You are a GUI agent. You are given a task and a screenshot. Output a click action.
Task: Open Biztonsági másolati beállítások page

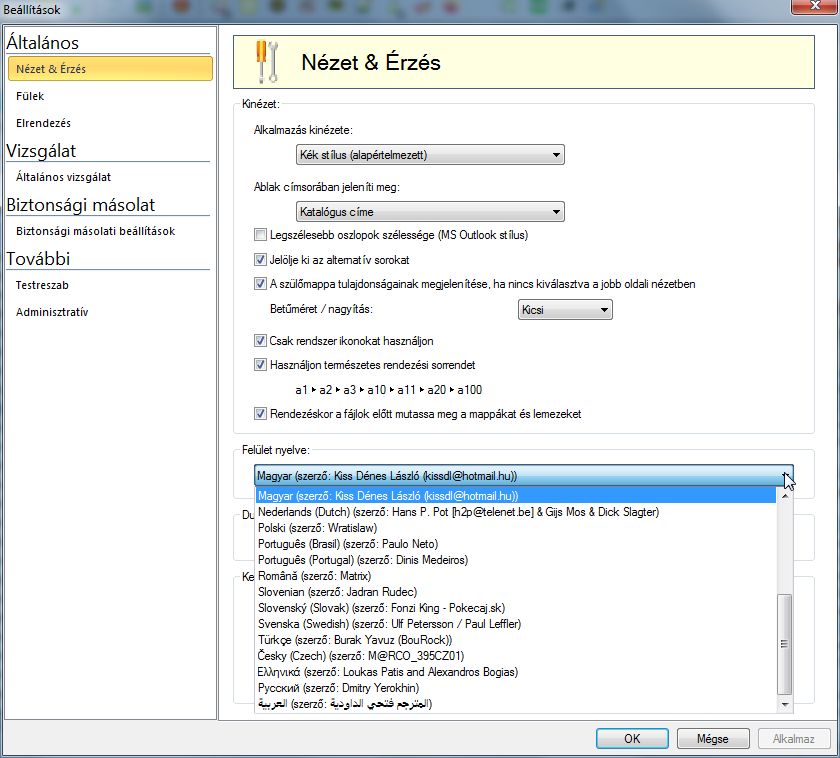[x=95, y=231]
